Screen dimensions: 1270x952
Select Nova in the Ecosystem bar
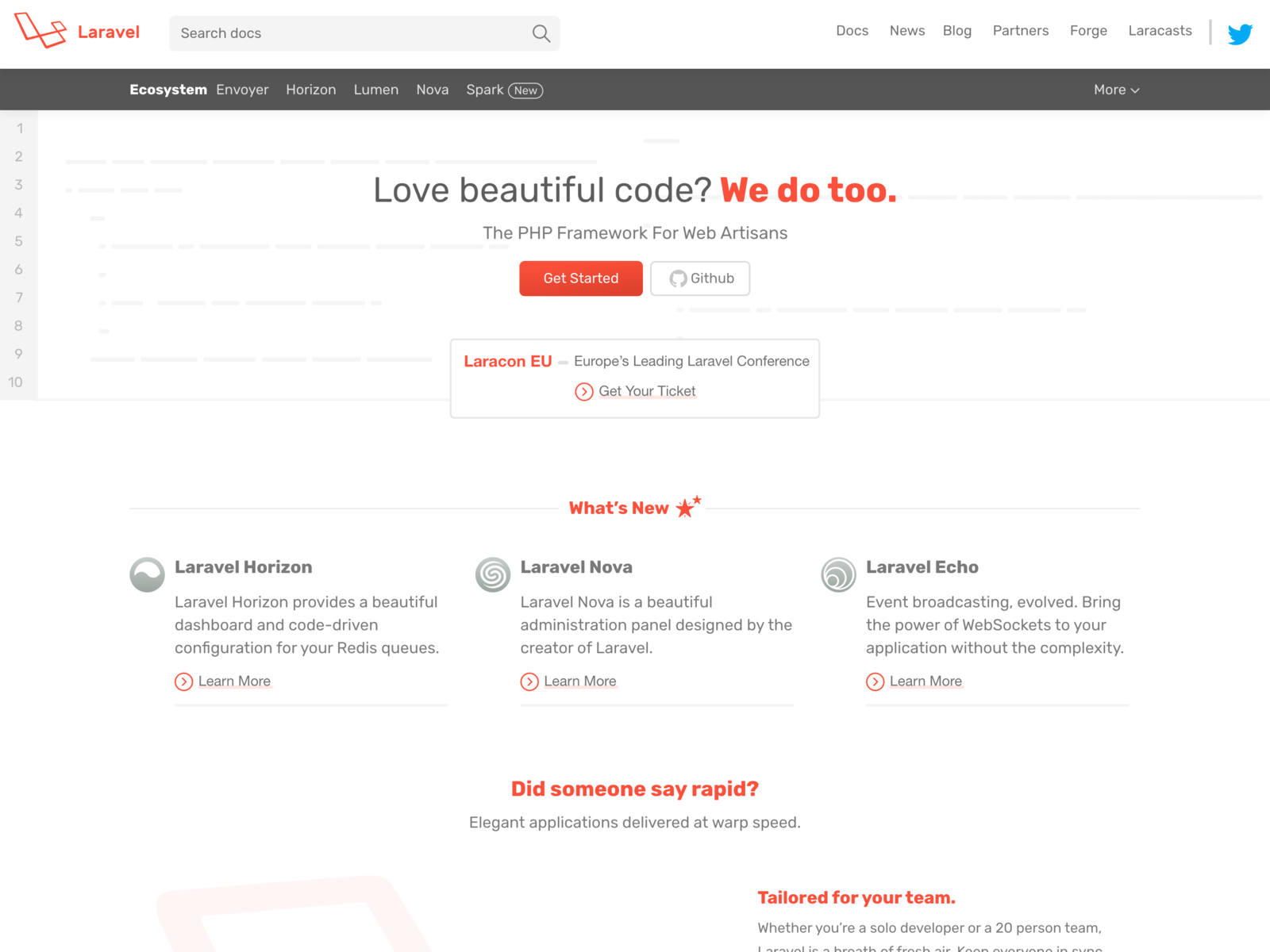433,90
